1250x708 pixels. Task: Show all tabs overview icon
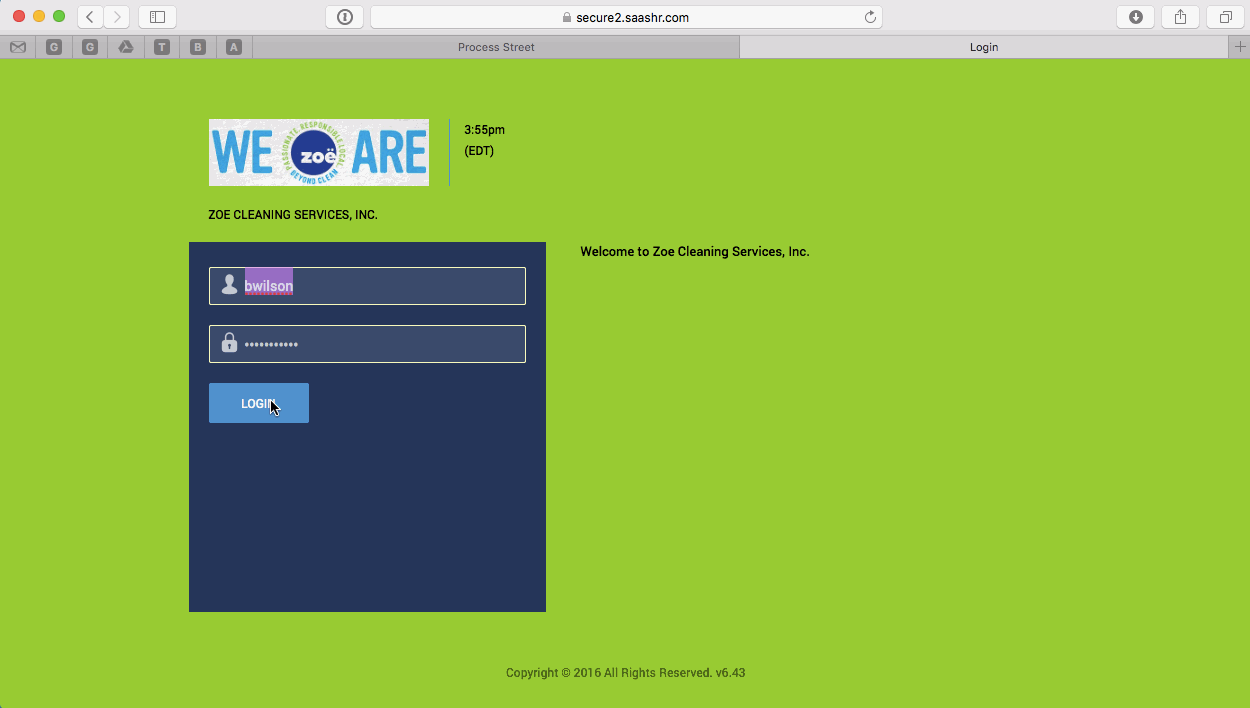1225,17
